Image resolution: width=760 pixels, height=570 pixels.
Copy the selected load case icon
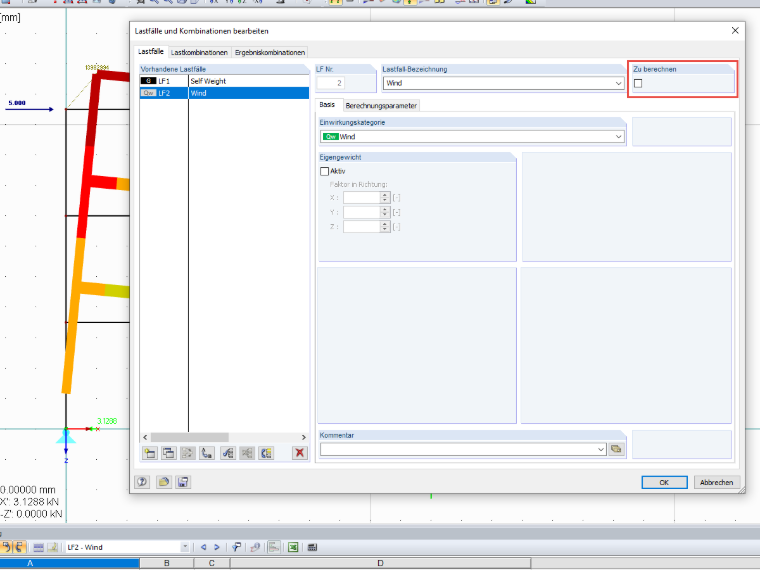(x=169, y=453)
